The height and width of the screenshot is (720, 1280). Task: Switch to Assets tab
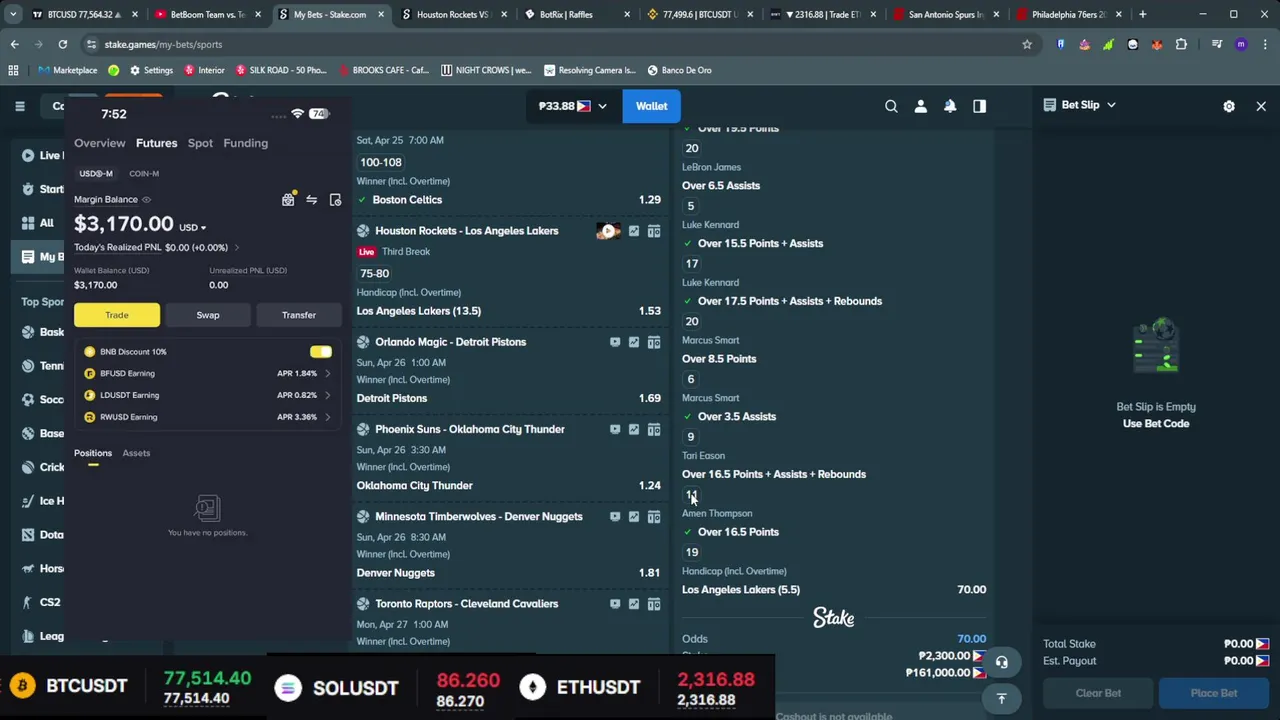tap(136, 453)
